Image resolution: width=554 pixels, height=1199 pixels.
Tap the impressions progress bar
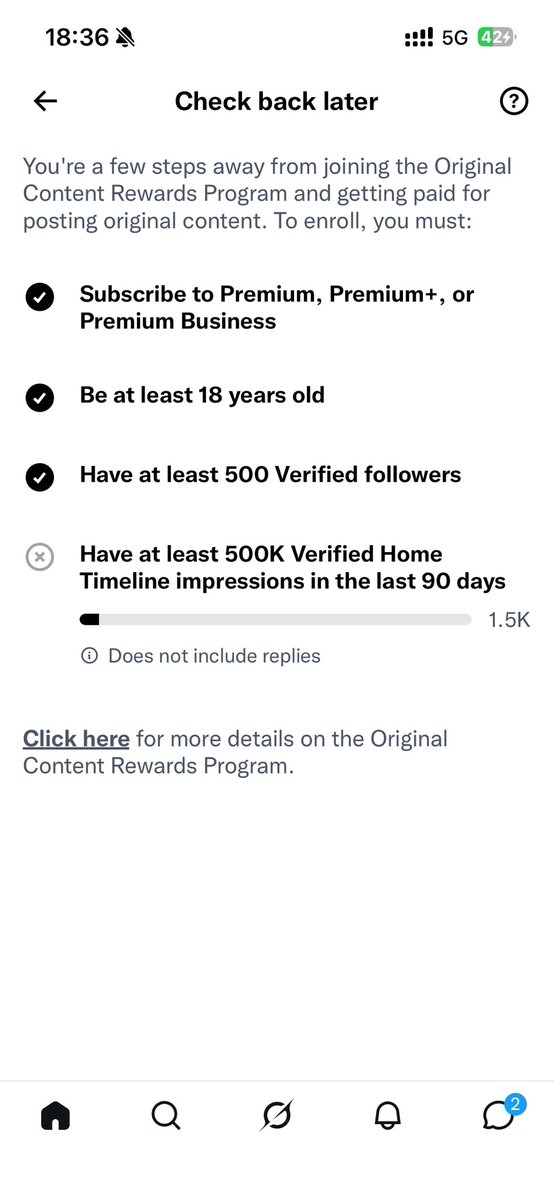point(275,619)
